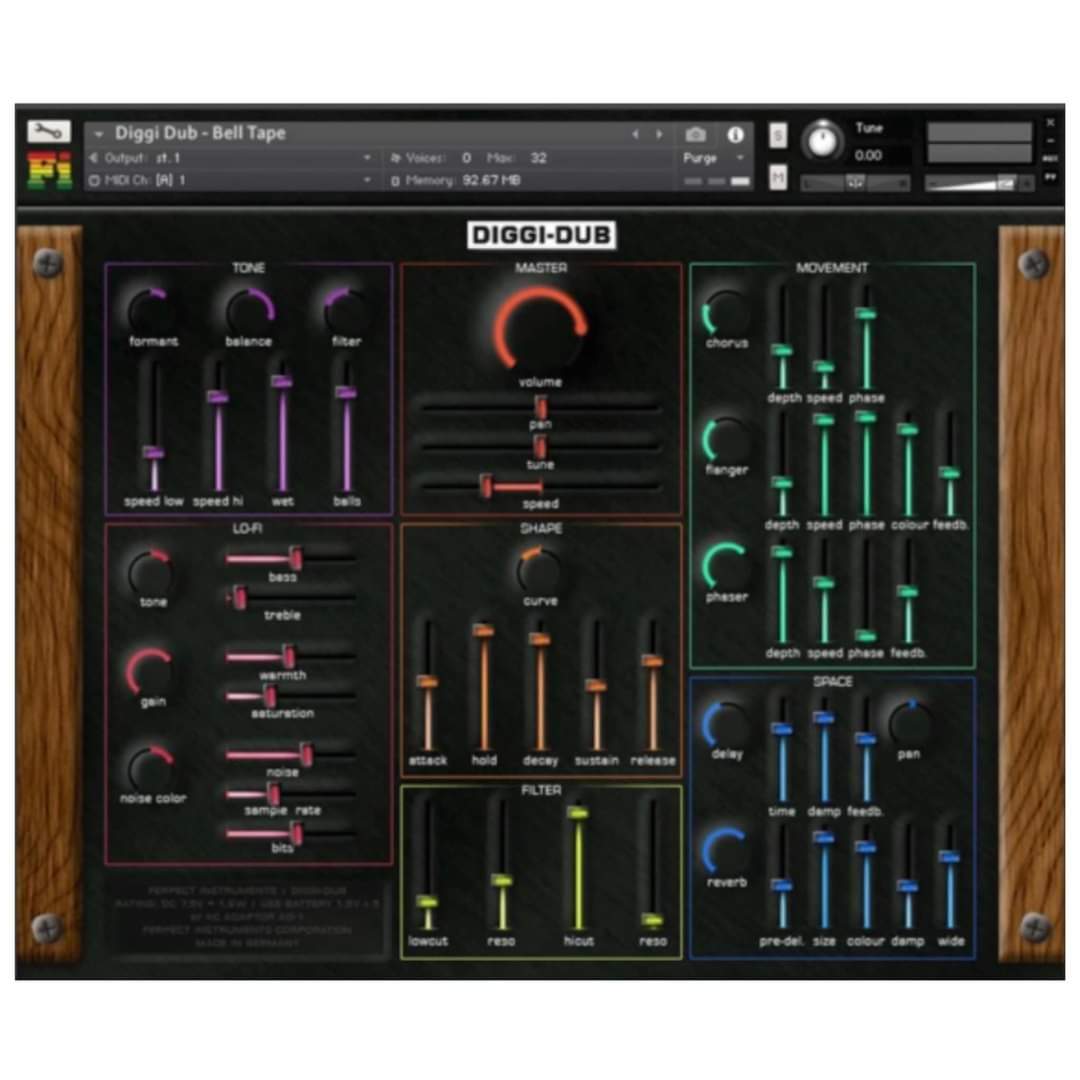Click the speaker icon beside Output
This screenshot has width=1080, height=1080.
(95, 157)
